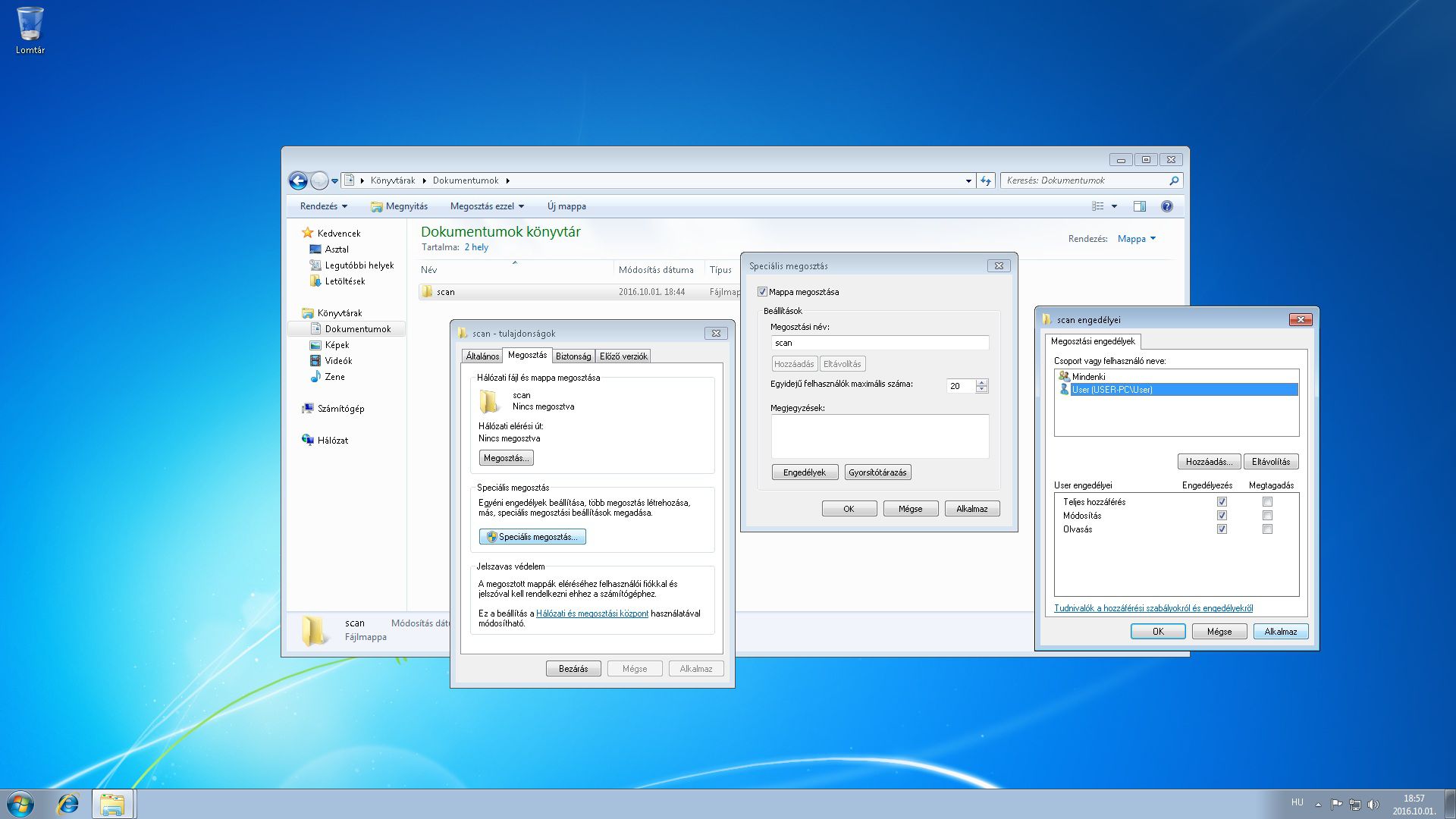Click the volume speaker tray icon
The height and width of the screenshot is (819, 1456).
pyautogui.click(x=1373, y=805)
